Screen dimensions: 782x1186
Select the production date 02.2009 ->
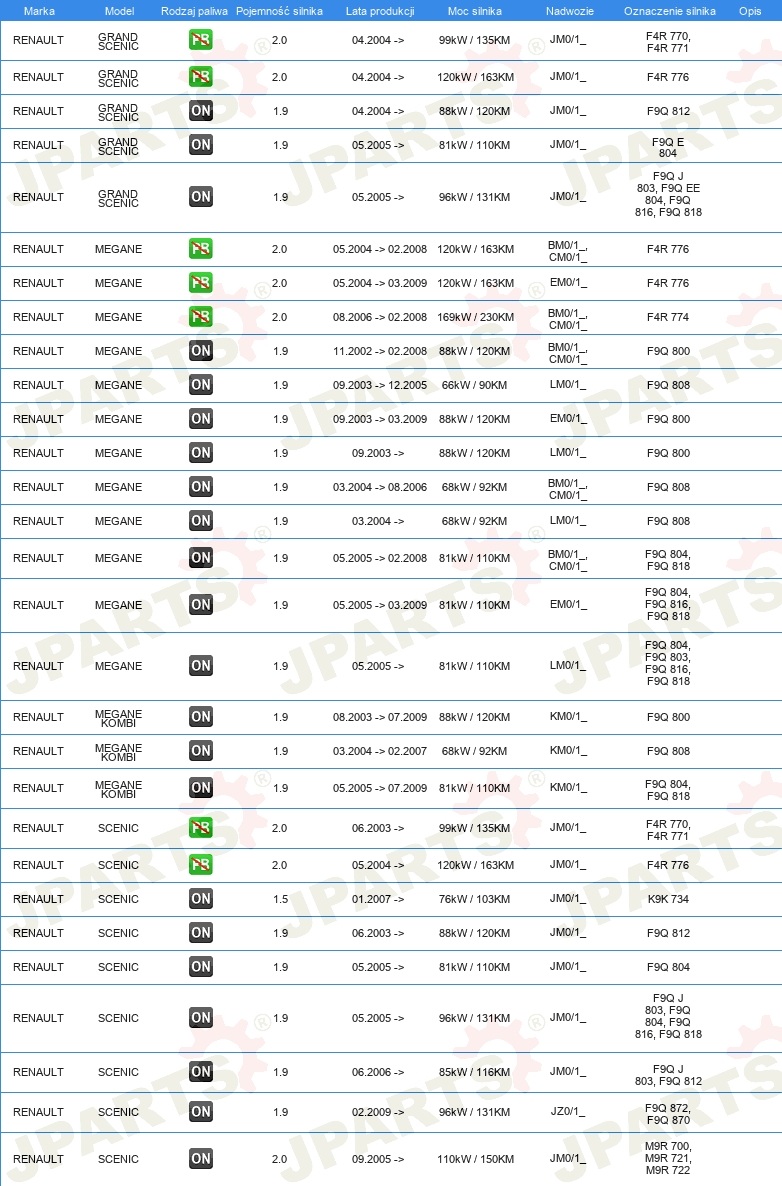(x=377, y=1112)
